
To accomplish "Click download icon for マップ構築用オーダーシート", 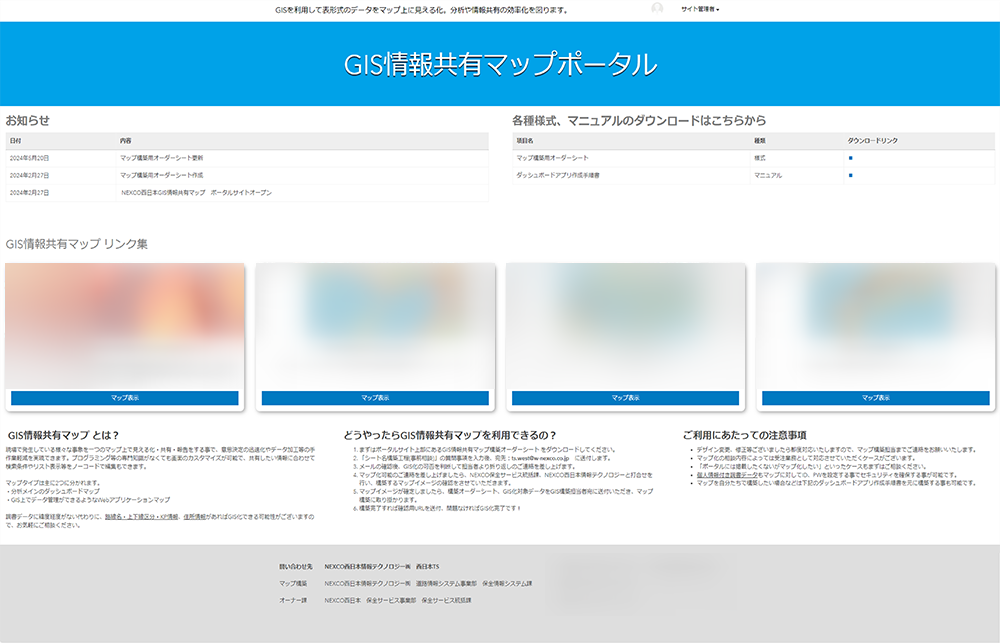I will [851, 158].
